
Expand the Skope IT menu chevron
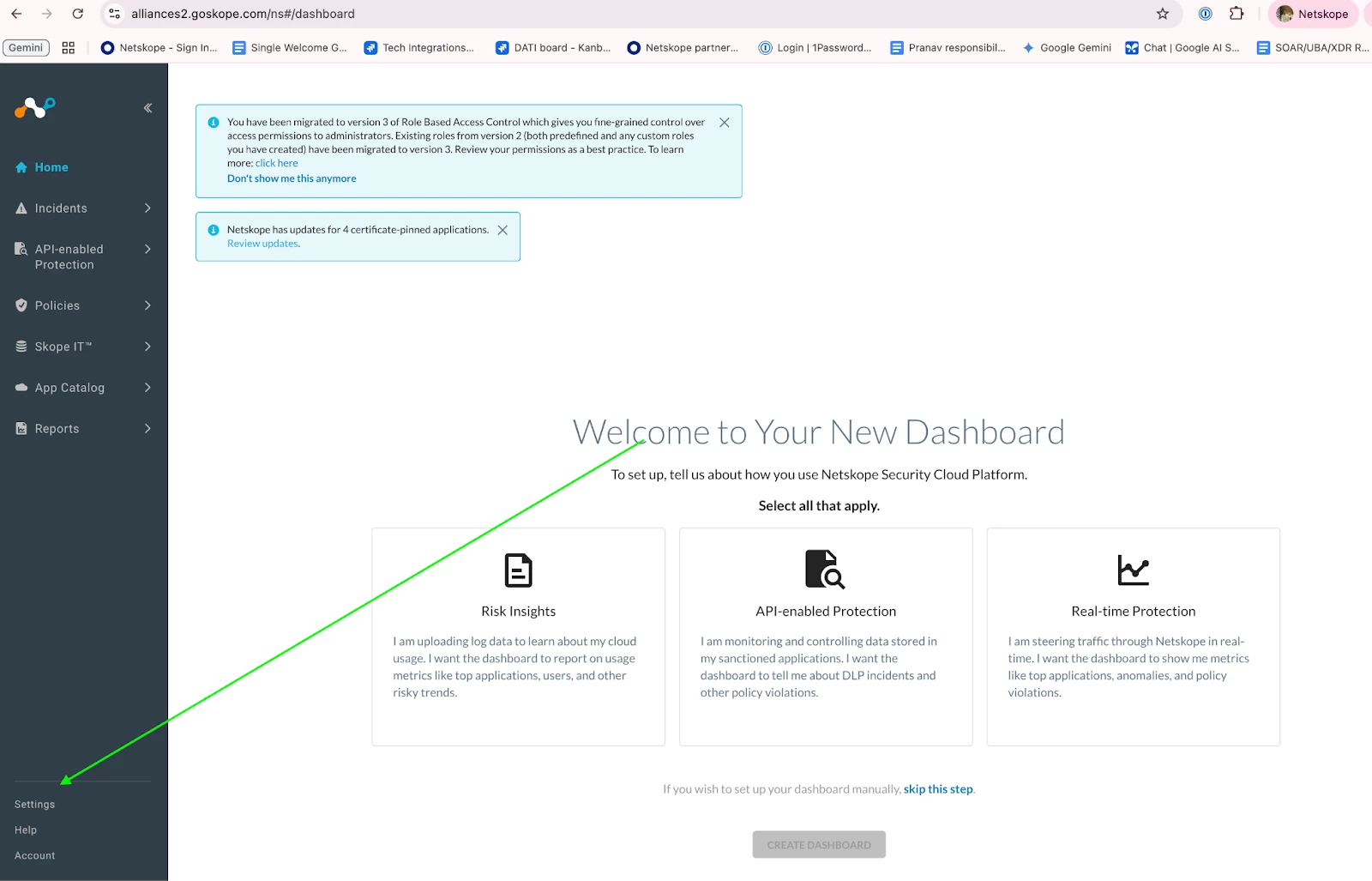(147, 347)
